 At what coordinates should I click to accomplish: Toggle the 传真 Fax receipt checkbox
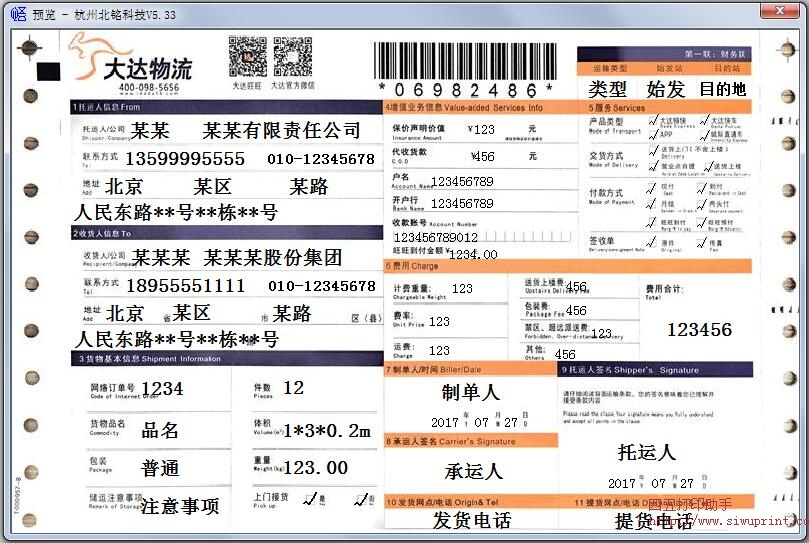[x=701, y=242]
